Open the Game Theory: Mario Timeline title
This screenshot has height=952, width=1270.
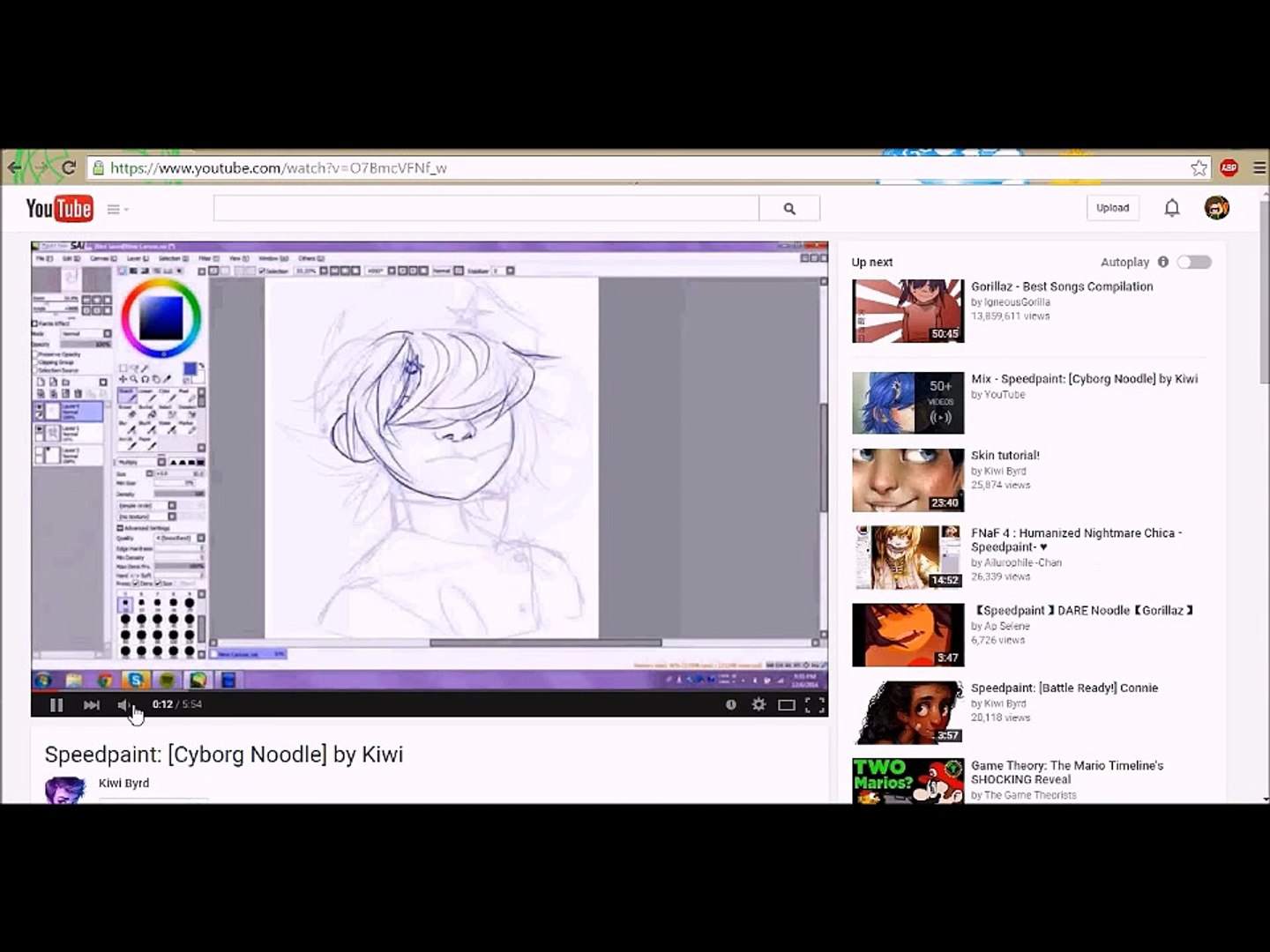click(1067, 772)
